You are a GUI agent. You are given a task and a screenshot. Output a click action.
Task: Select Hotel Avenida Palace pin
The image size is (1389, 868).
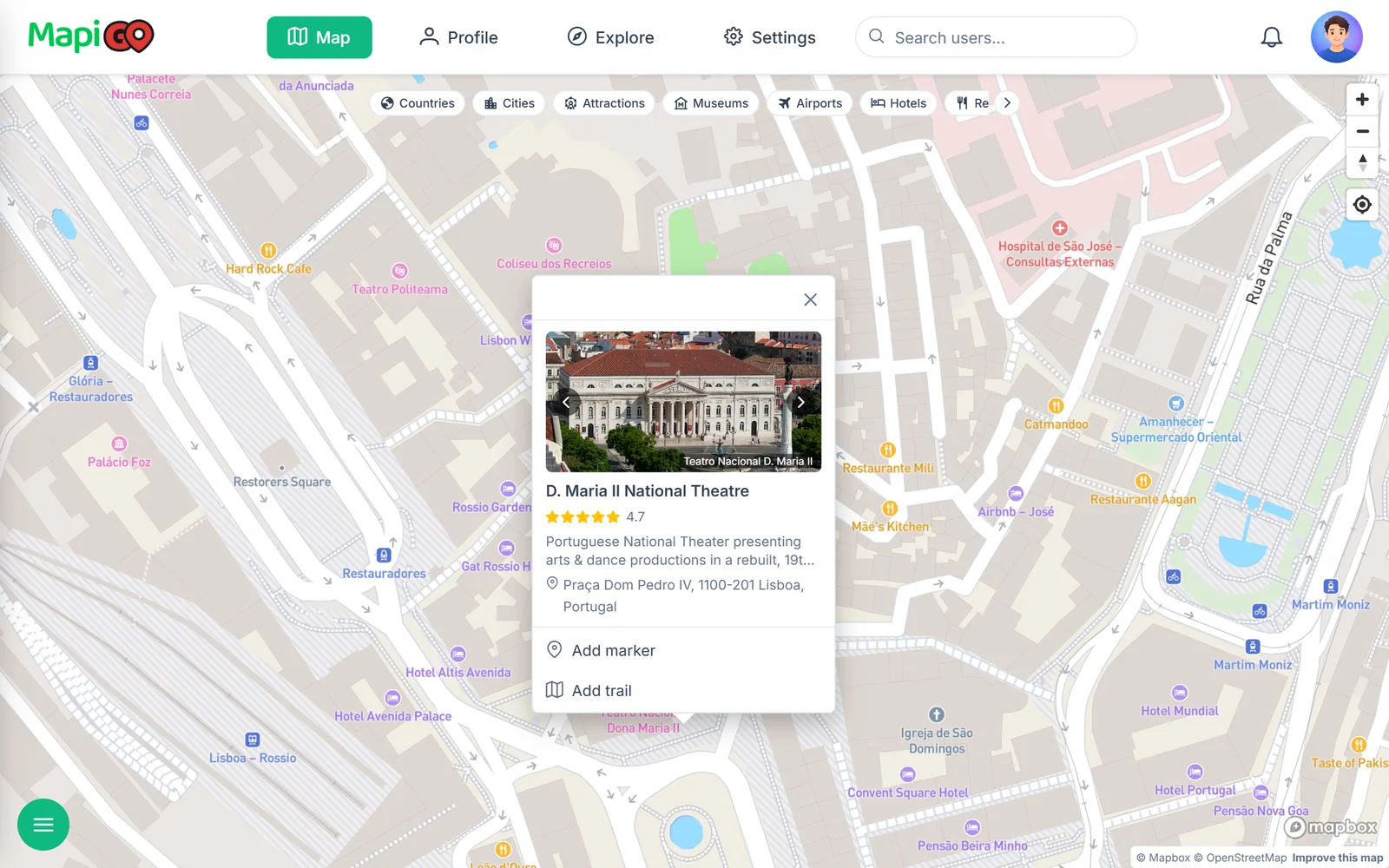pos(392,698)
